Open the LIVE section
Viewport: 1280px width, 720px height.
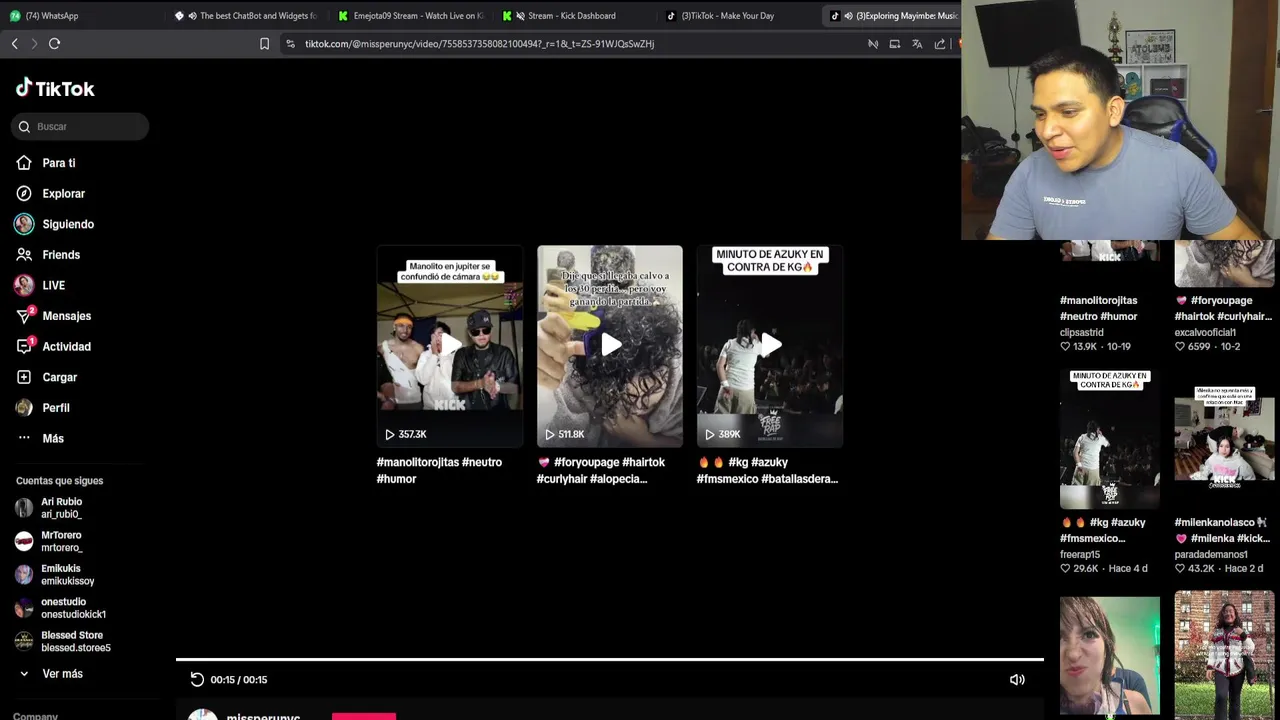point(53,285)
